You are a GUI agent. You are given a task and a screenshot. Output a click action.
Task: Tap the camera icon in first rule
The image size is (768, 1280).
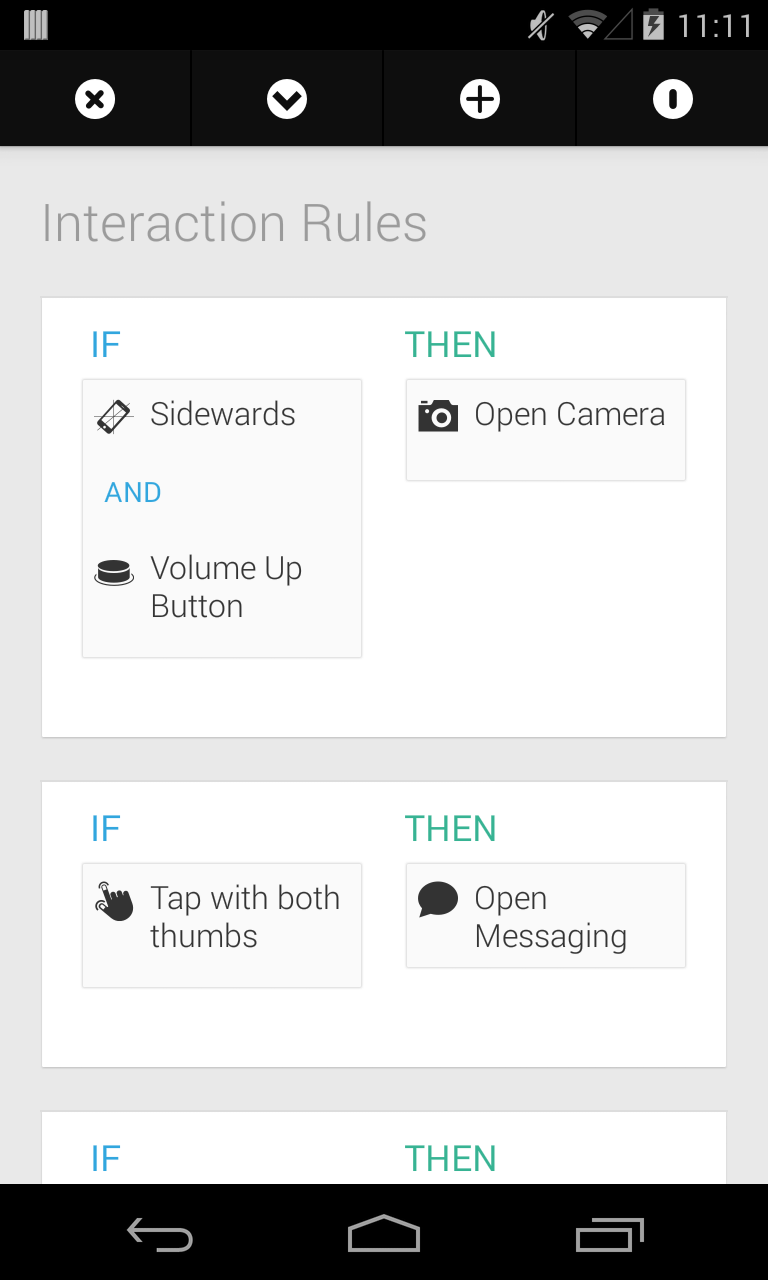[x=438, y=415]
